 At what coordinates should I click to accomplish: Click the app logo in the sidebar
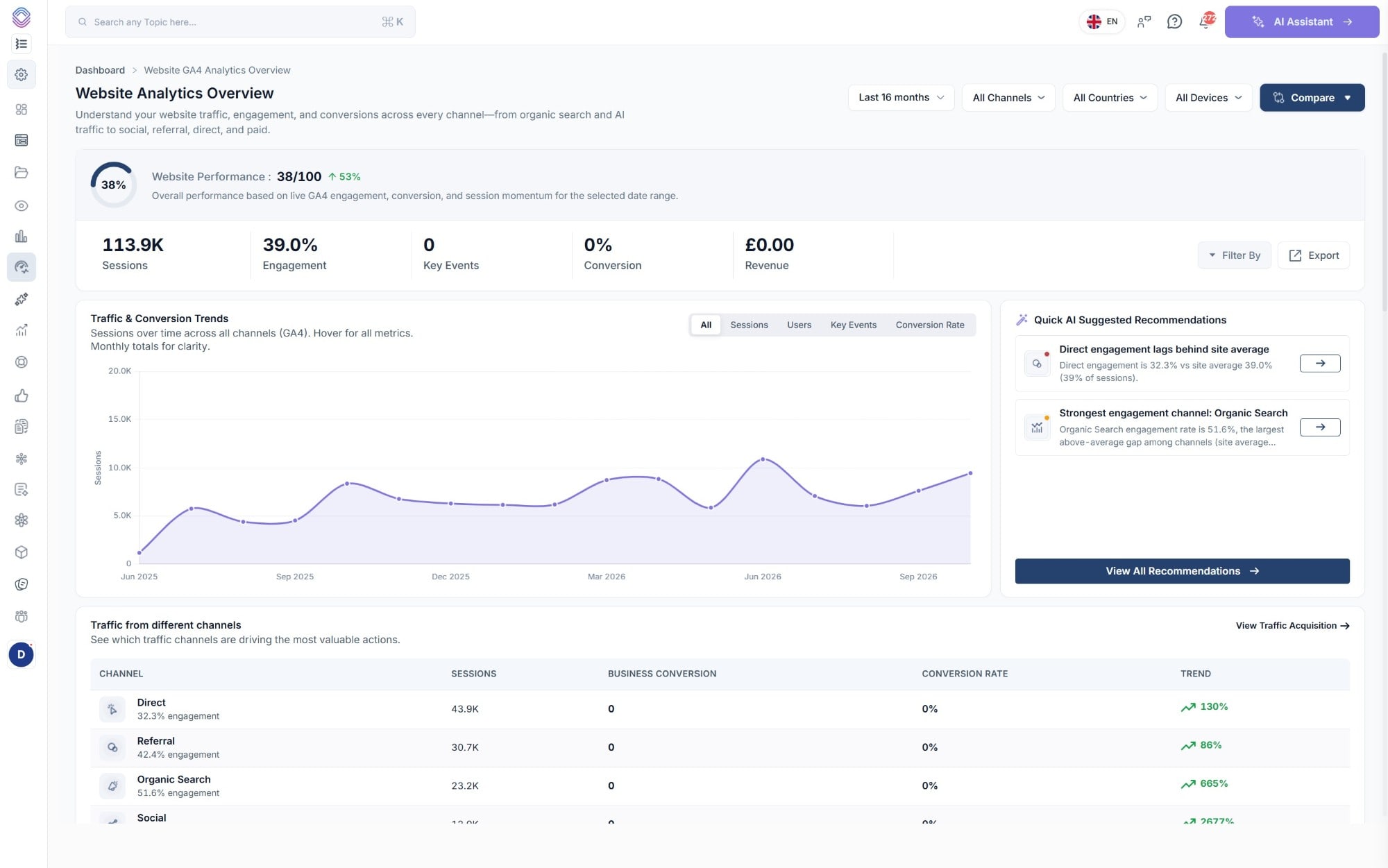pos(22,17)
